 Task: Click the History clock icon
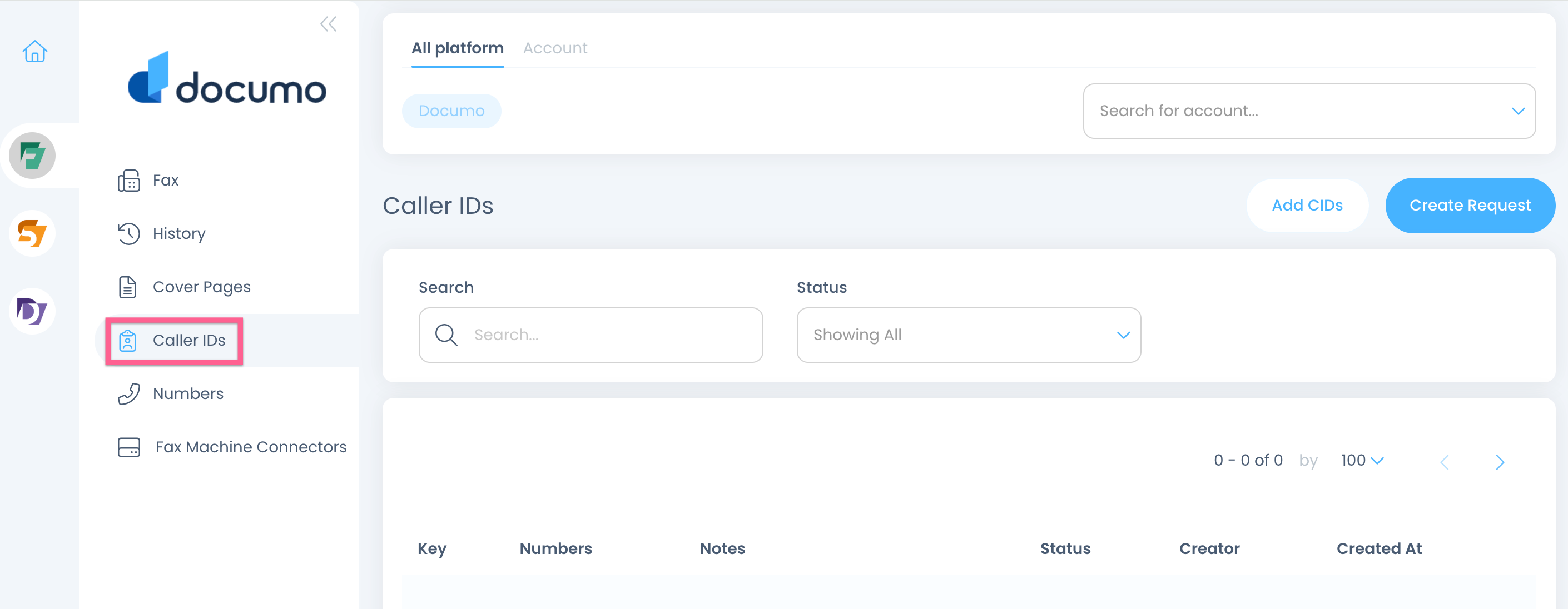tap(129, 233)
